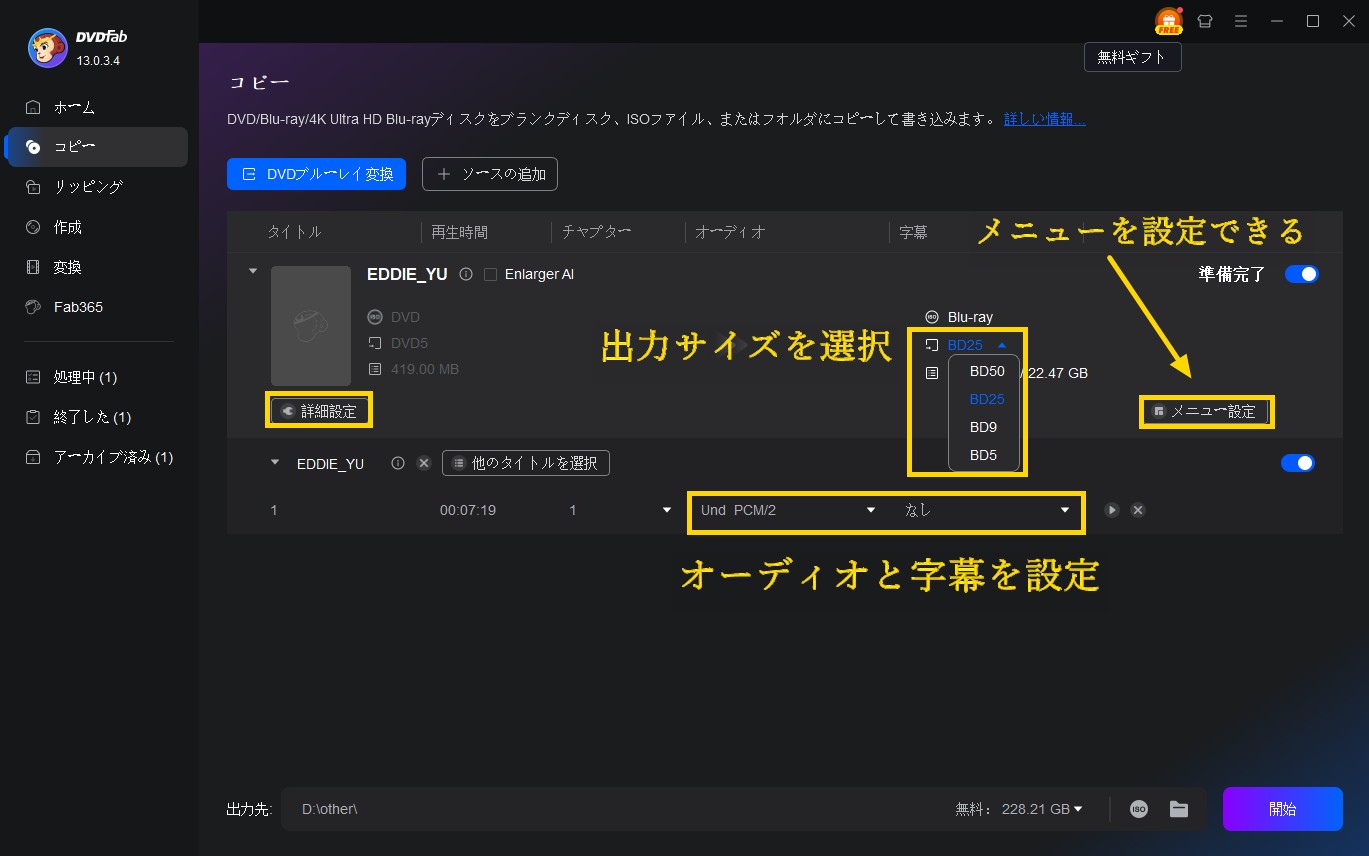Image resolution: width=1369 pixels, height=856 pixels.
Task: Open the chapter dropdown arrow for title 1
Action: [667, 510]
